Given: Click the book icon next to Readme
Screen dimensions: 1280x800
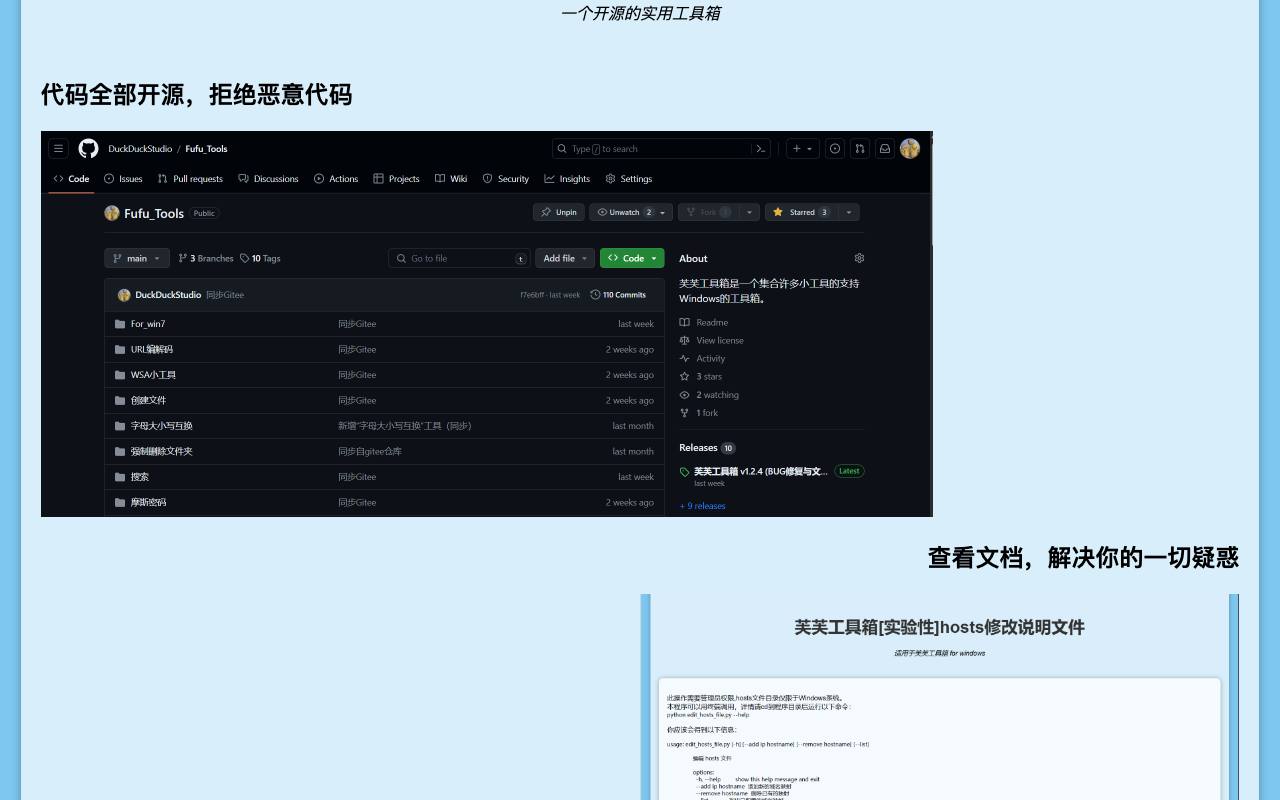Looking at the screenshot, I should pyautogui.click(x=685, y=323).
